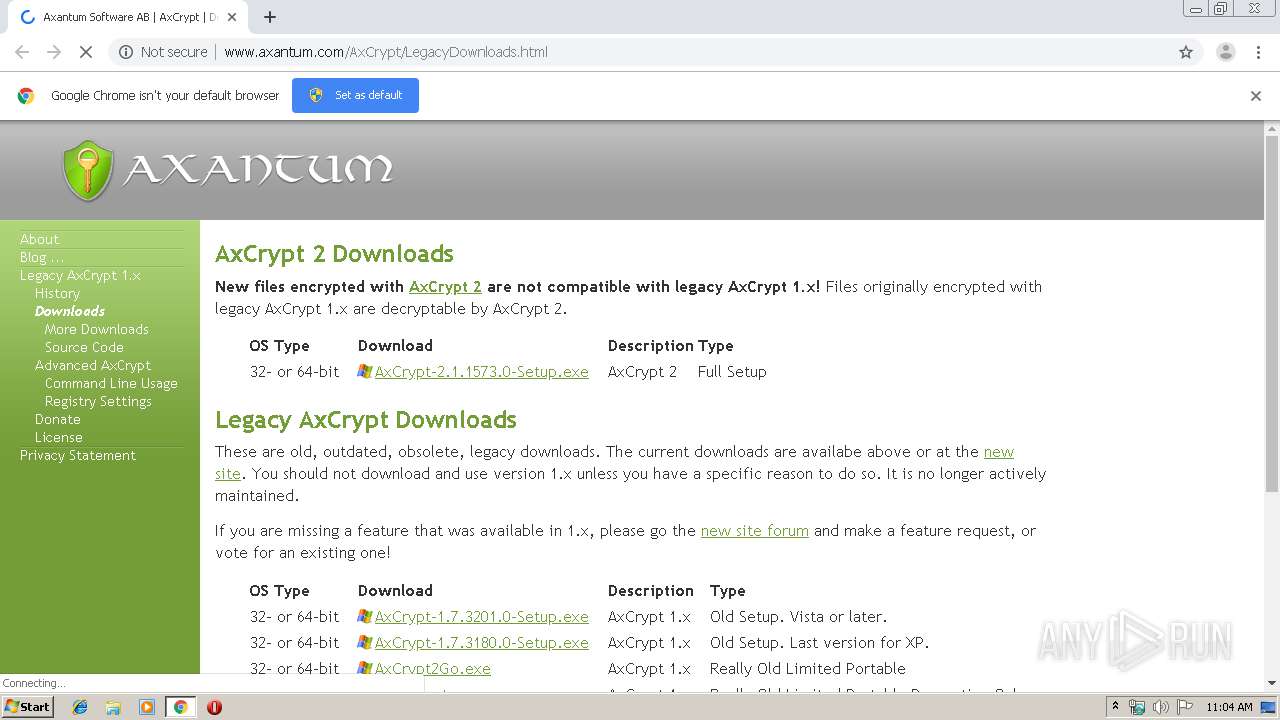Select 'Legacy AxCrypt Downloads' heading text

[x=366, y=420]
